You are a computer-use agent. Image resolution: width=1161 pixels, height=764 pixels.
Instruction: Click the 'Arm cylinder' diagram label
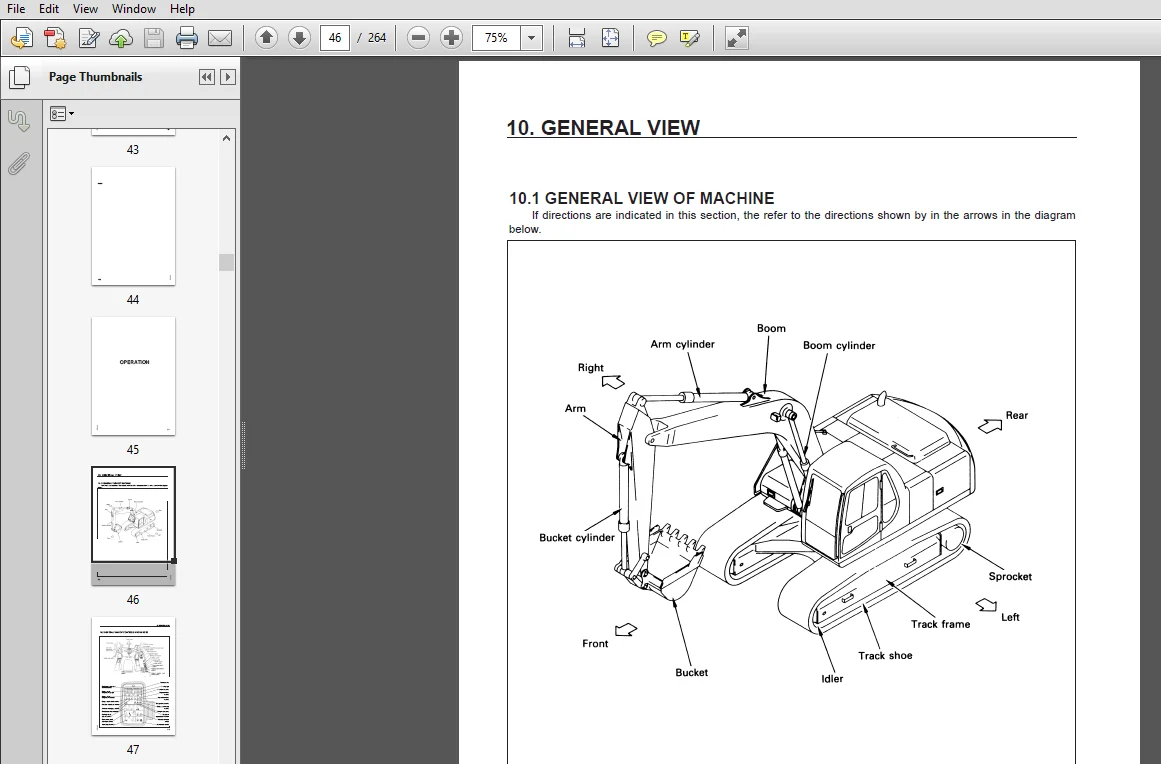click(x=683, y=344)
